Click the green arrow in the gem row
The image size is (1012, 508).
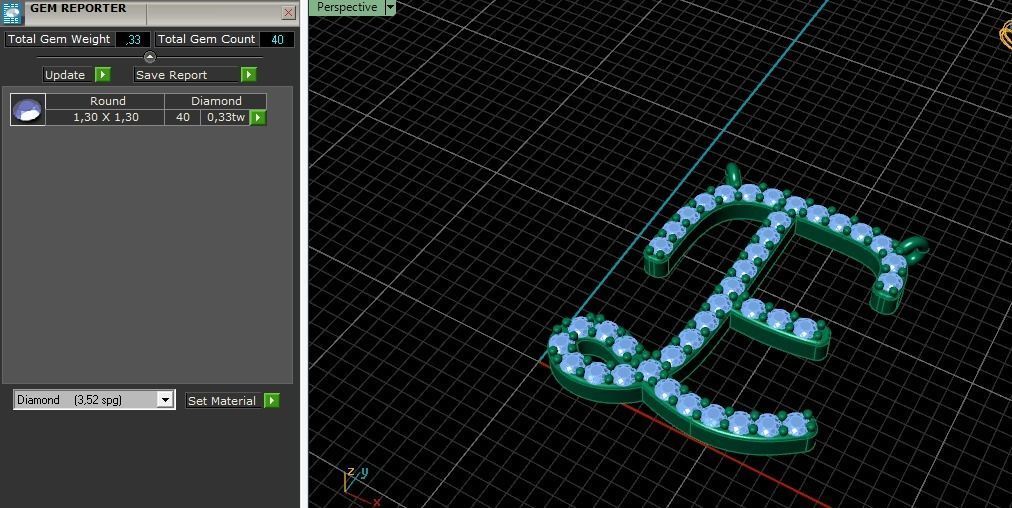point(258,117)
